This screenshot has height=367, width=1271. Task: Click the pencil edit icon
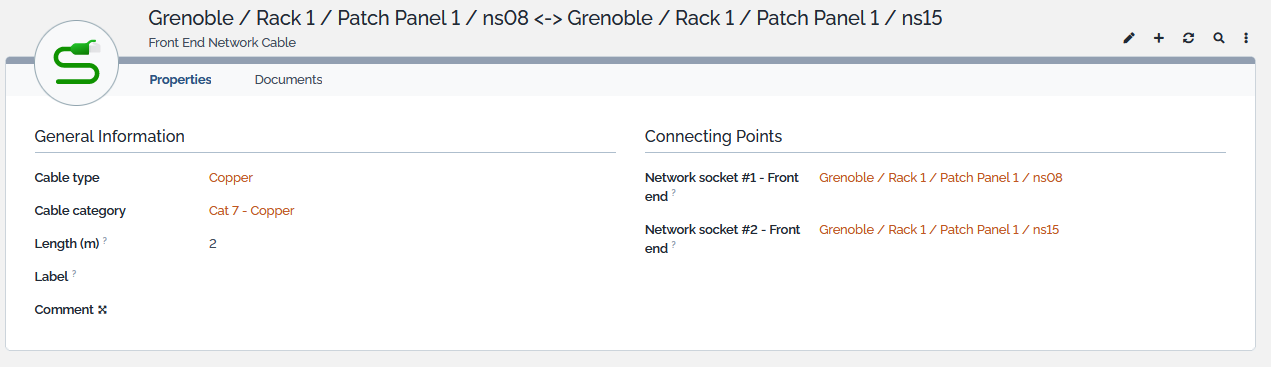click(1129, 38)
